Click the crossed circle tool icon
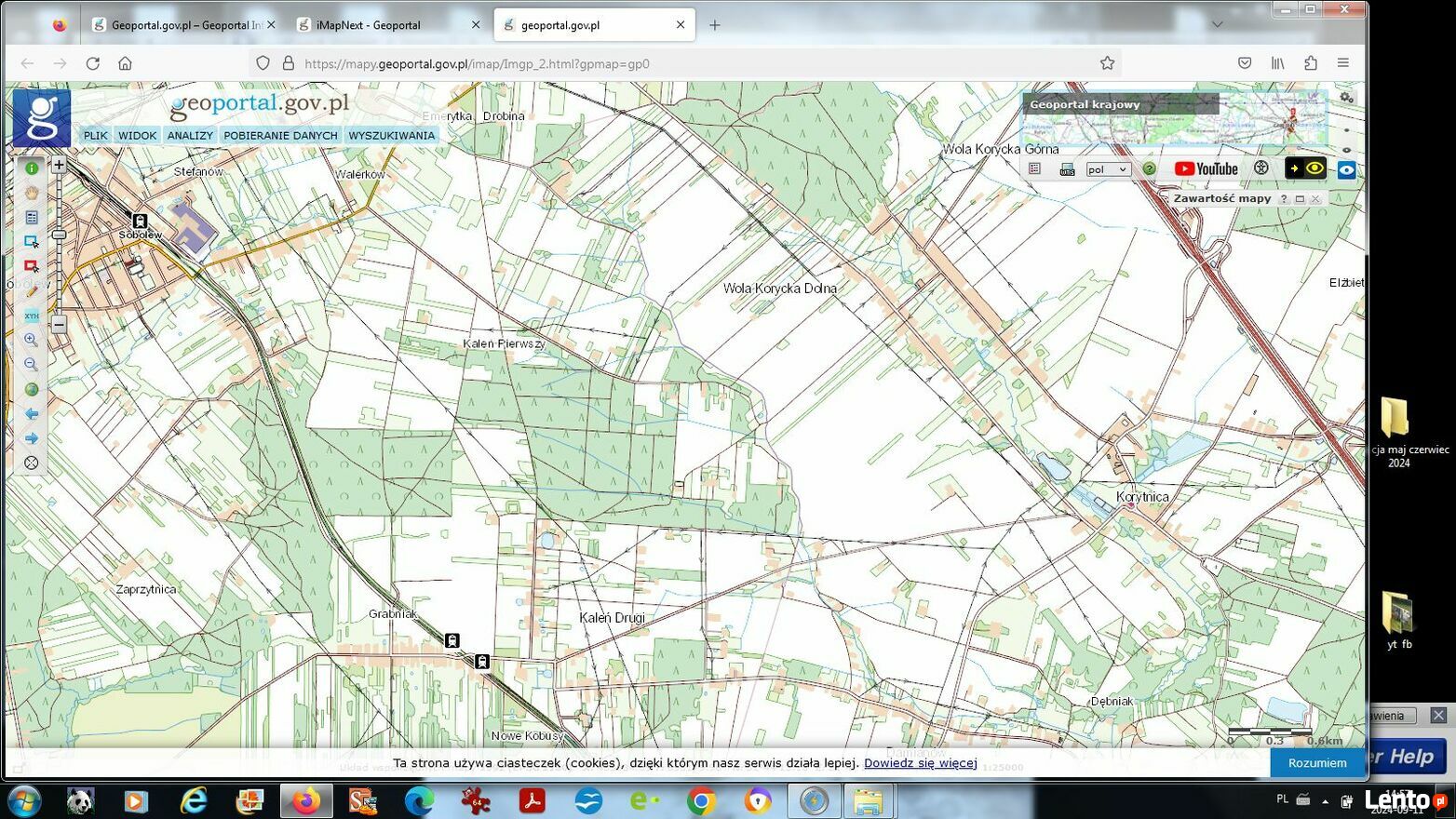Screen dimensions: 1456x819 pyautogui.click(x=32, y=463)
